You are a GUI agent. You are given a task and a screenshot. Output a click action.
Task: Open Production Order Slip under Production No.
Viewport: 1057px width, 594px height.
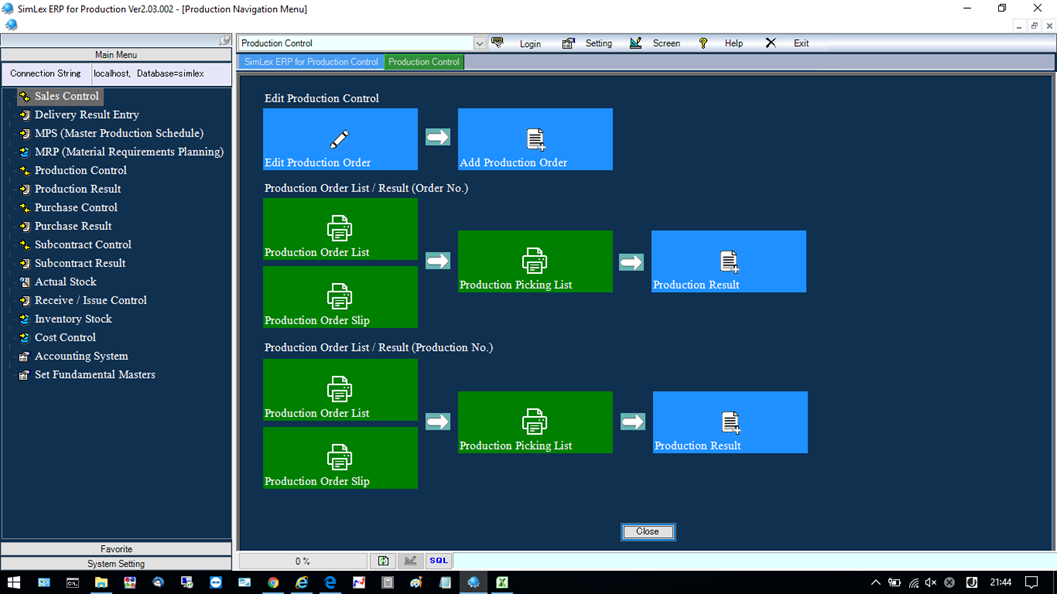(x=340, y=458)
